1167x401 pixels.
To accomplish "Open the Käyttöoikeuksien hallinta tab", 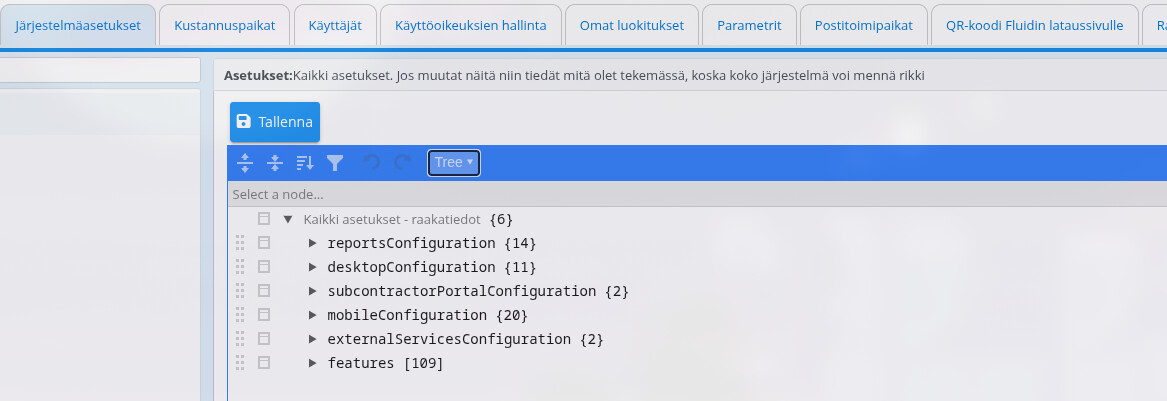I will click(x=471, y=26).
